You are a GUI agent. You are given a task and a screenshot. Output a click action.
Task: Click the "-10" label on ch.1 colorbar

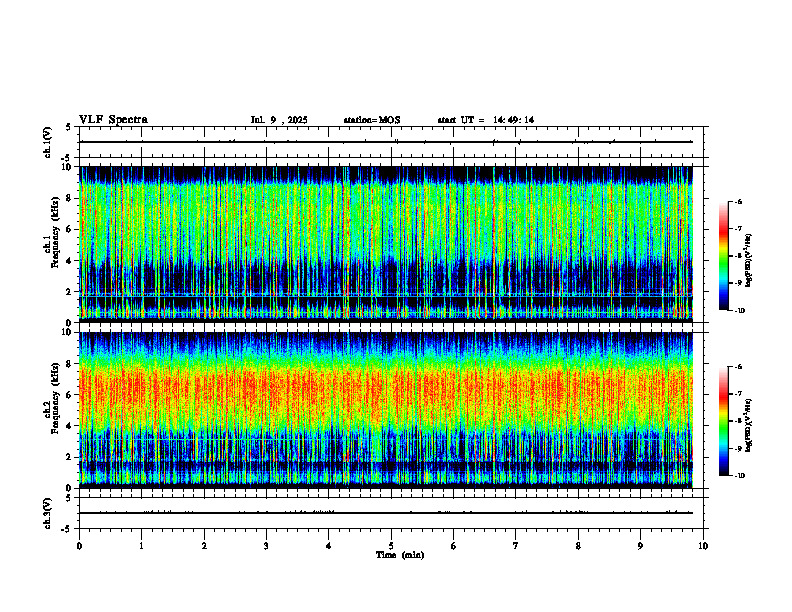click(739, 311)
